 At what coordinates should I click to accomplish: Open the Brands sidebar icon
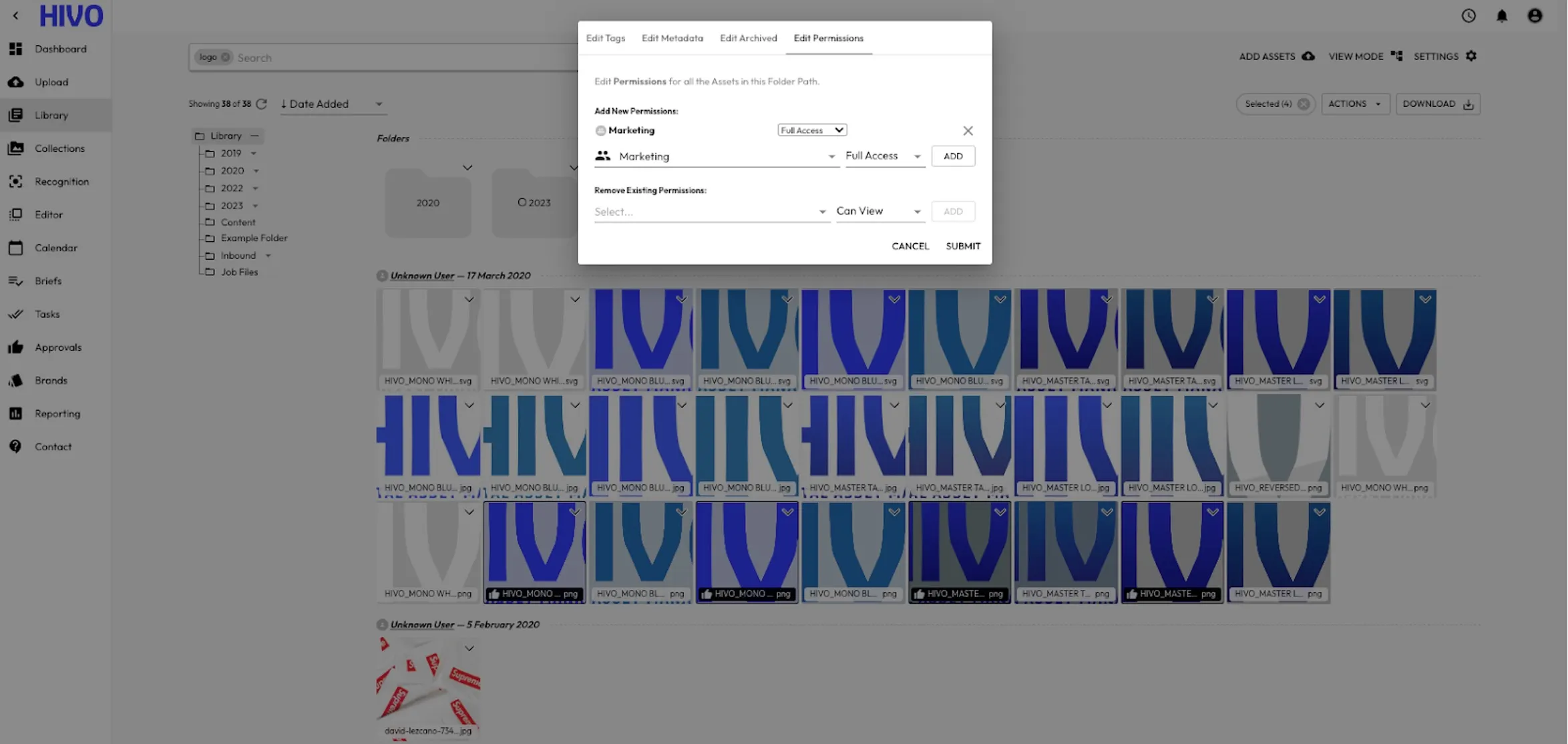[x=15, y=381]
